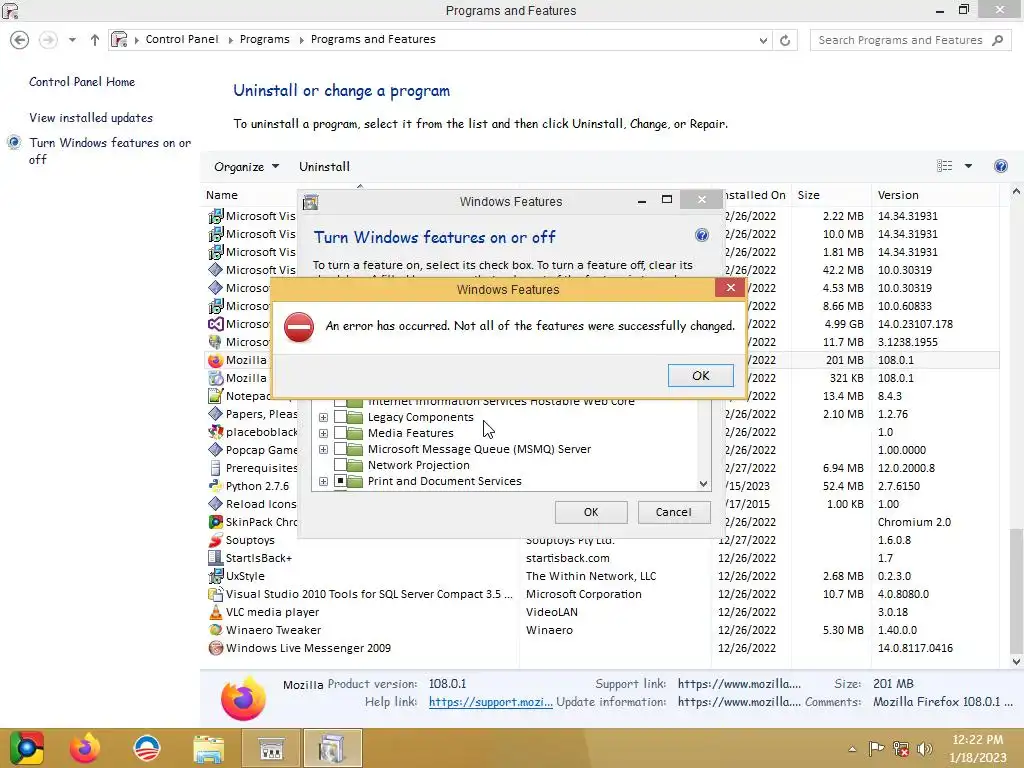Screen dimensions: 1024x768
Task: Open Programs and Features help icon
Action: coord(1000,166)
